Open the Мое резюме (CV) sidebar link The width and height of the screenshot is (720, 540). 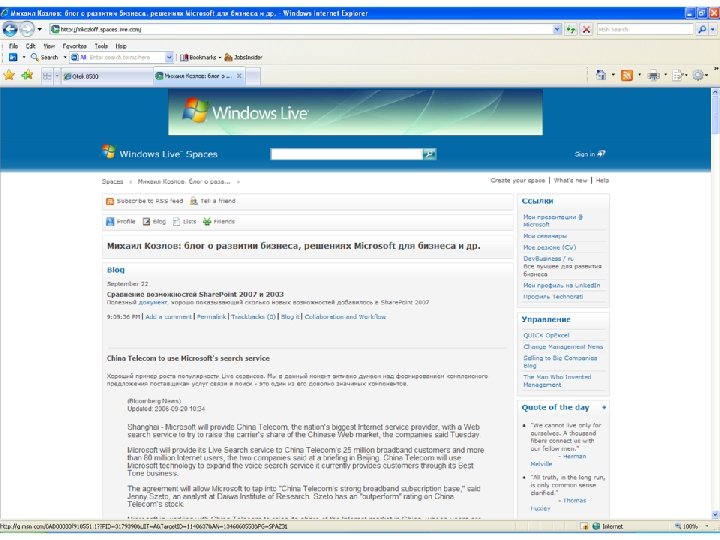(x=550, y=248)
